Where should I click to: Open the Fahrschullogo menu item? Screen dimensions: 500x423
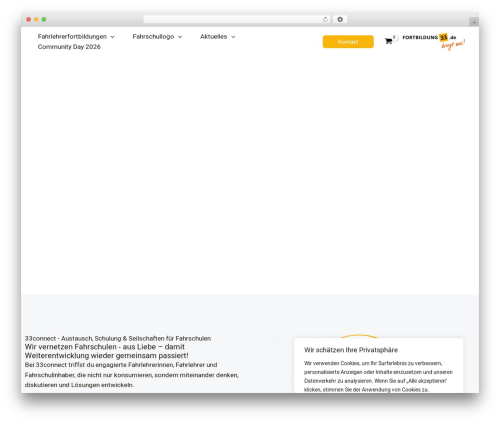153,37
